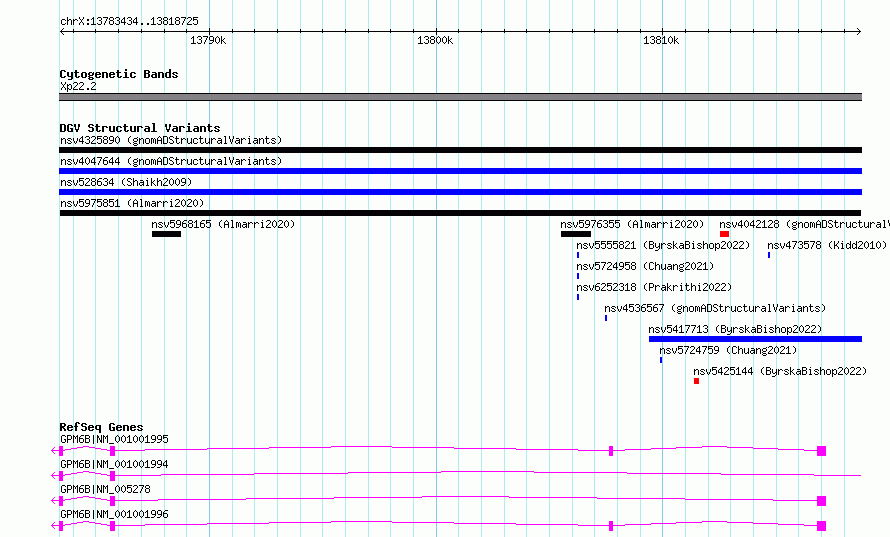Select the nsv5976355 (Almarri2020) label
This screenshot has height=537, width=890.
point(632,224)
